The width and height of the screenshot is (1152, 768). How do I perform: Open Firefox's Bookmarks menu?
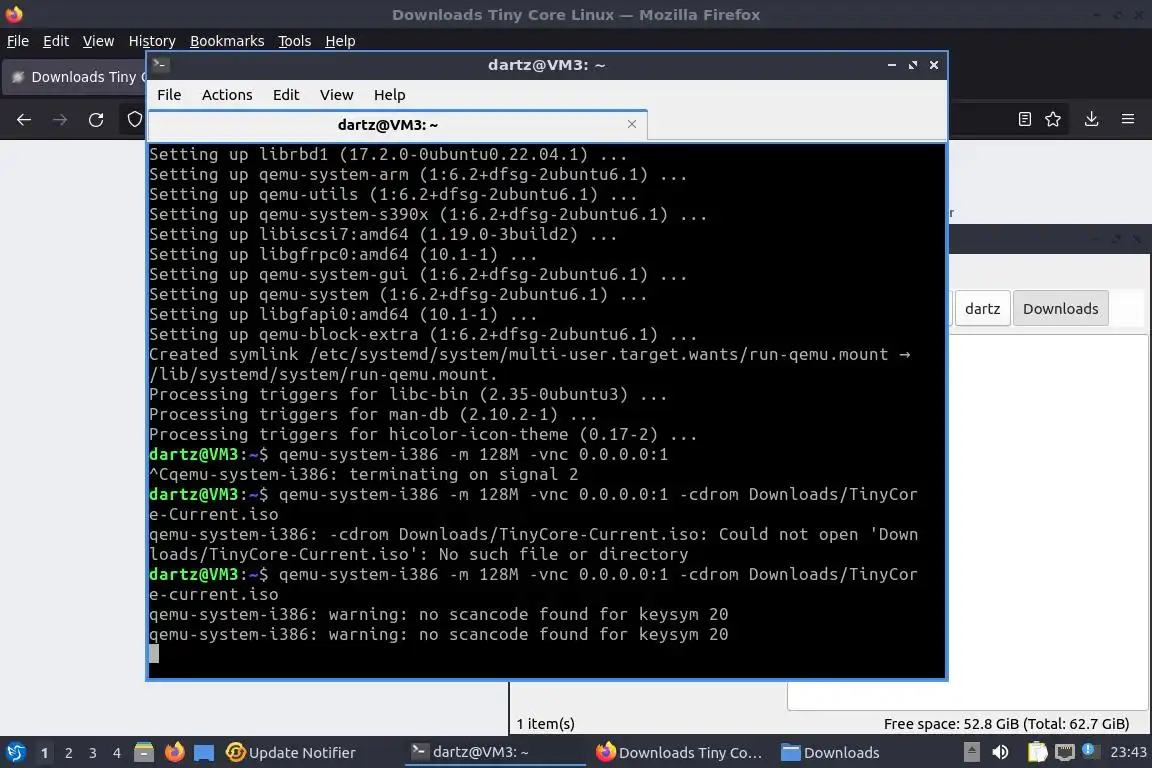[x=227, y=41]
